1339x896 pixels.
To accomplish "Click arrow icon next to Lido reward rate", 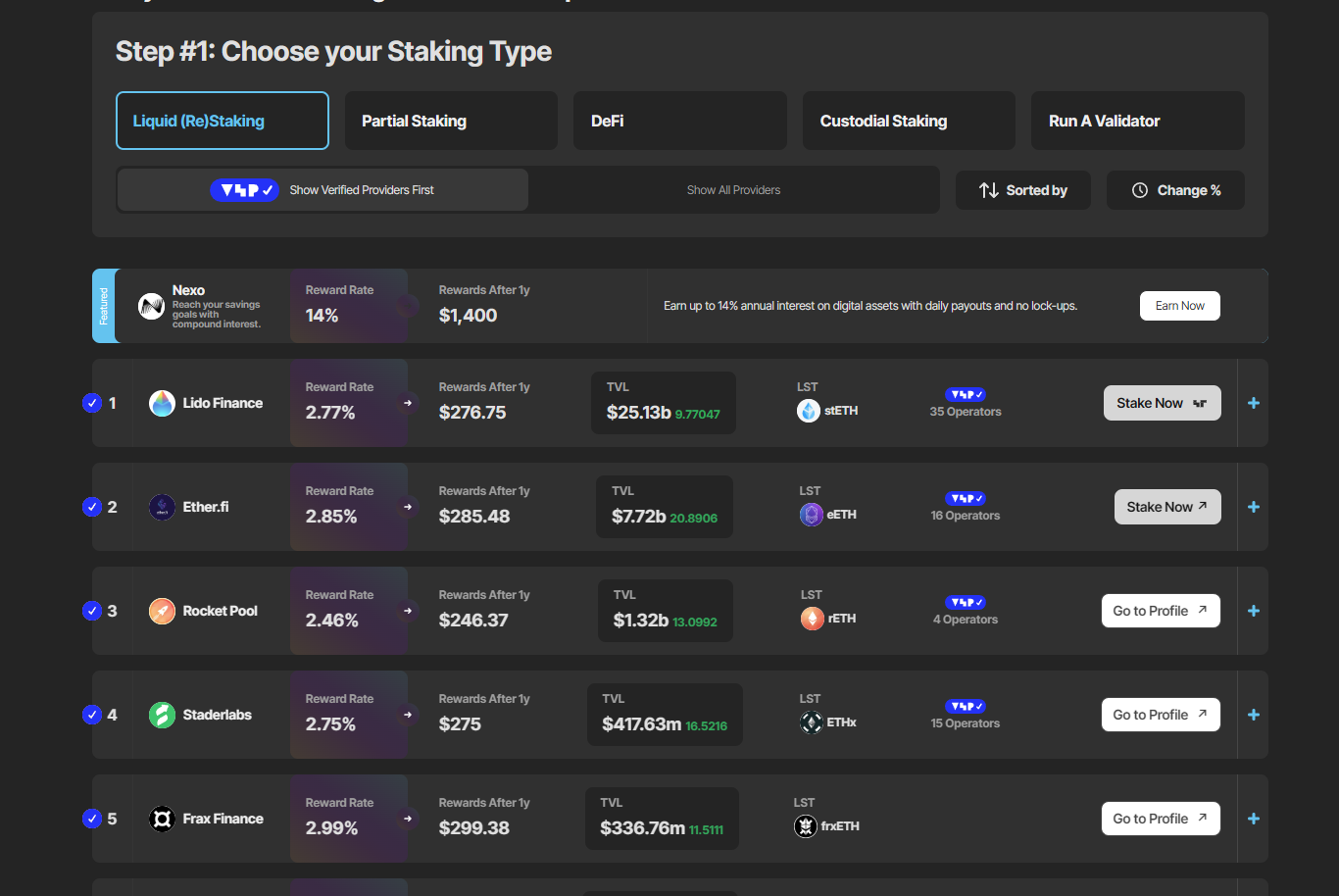I will pyautogui.click(x=408, y=403).
